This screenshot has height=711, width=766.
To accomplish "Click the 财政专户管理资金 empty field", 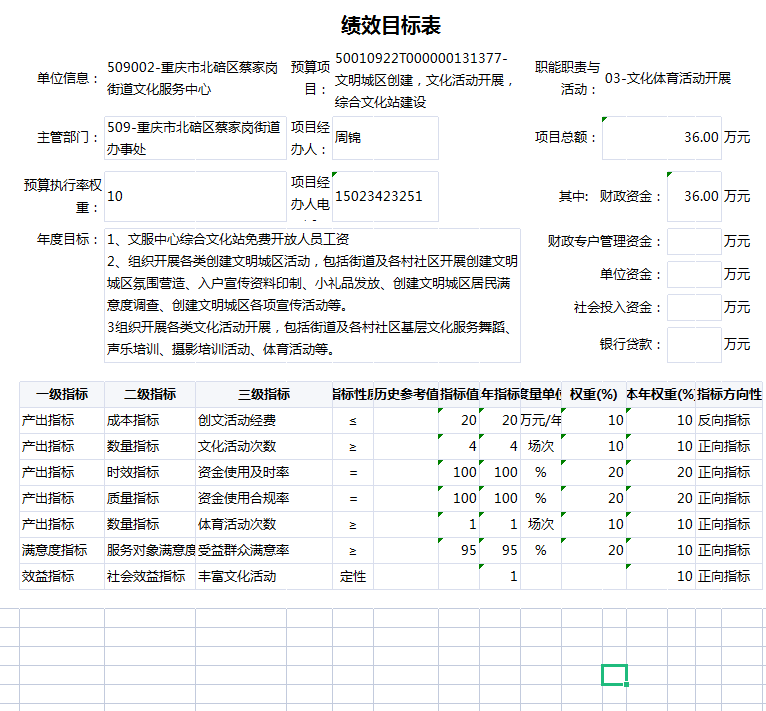I will [x=694, y=241].
